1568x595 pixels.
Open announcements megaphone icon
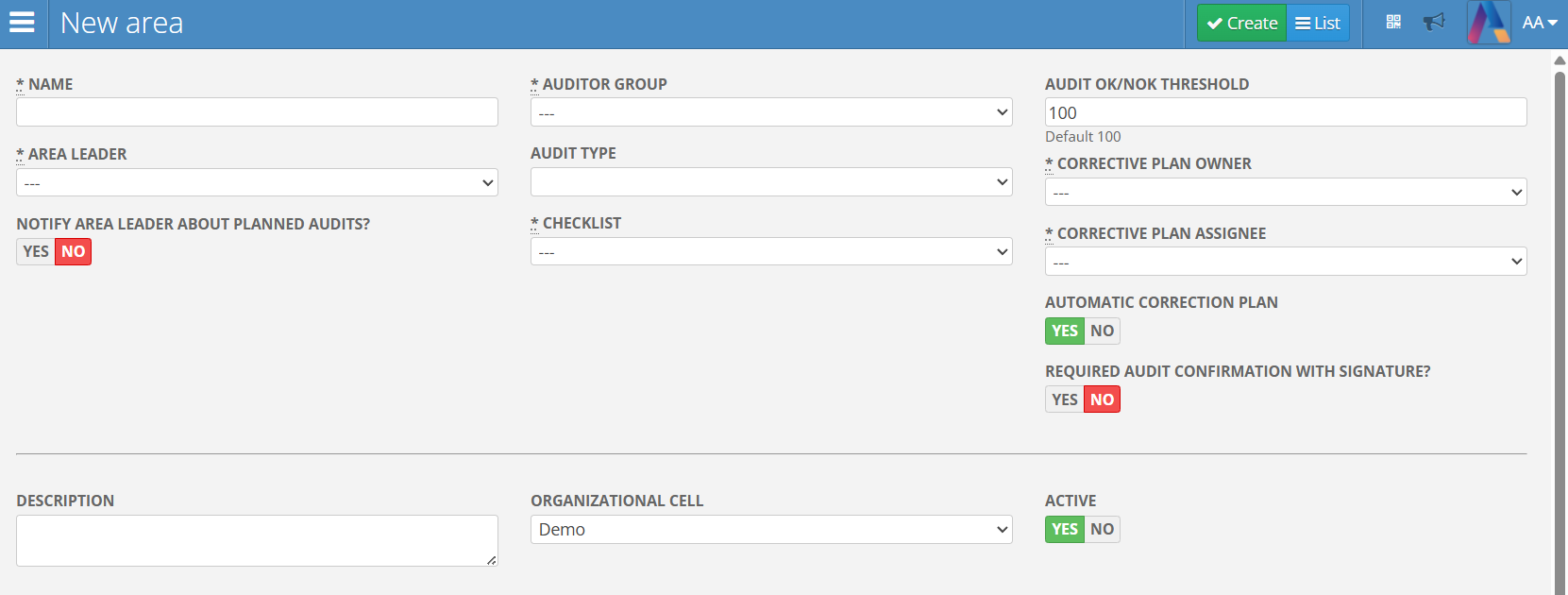(1434, 23)
